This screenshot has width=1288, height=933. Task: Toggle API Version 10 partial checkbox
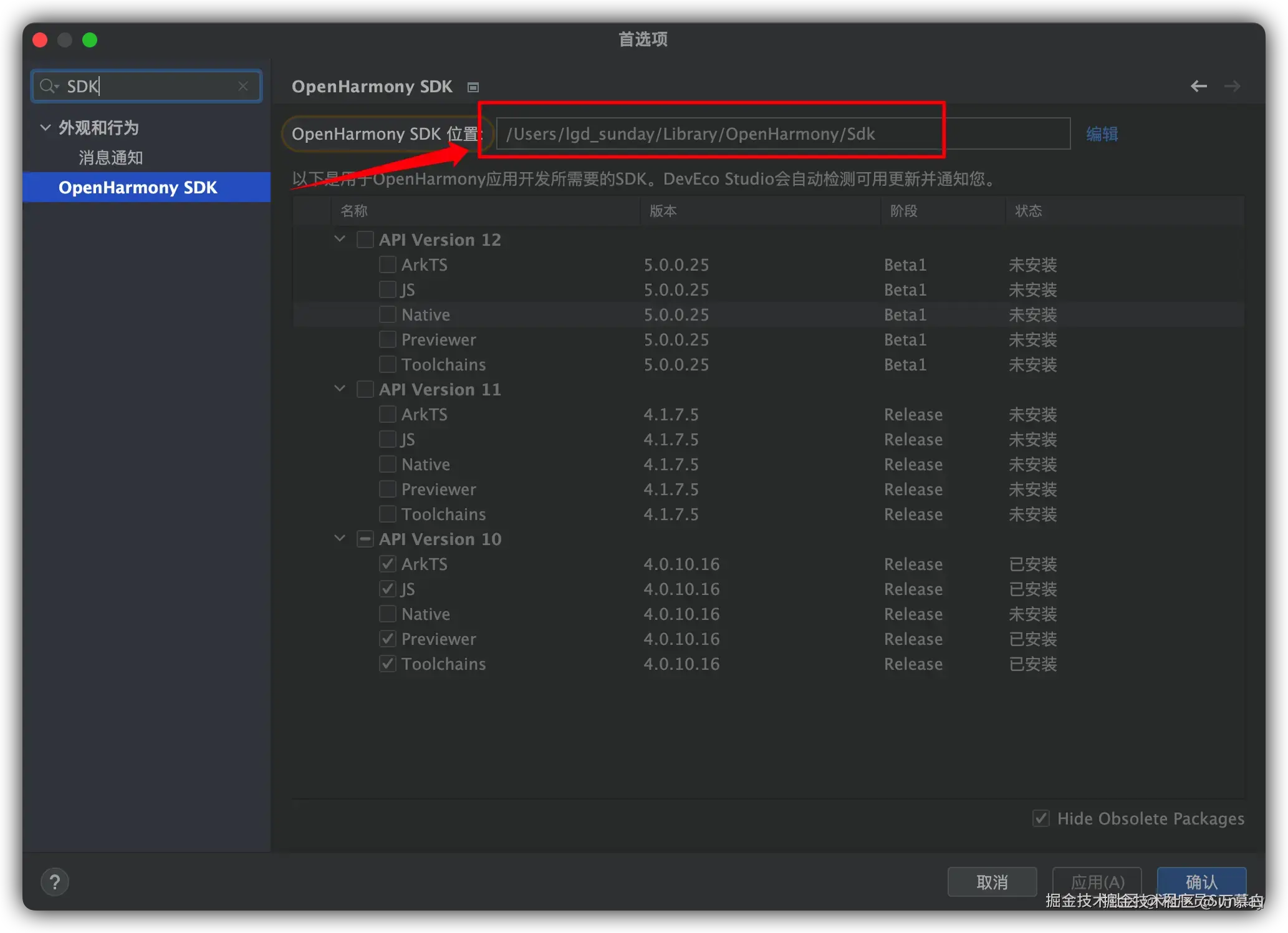(x=365, y=539)
